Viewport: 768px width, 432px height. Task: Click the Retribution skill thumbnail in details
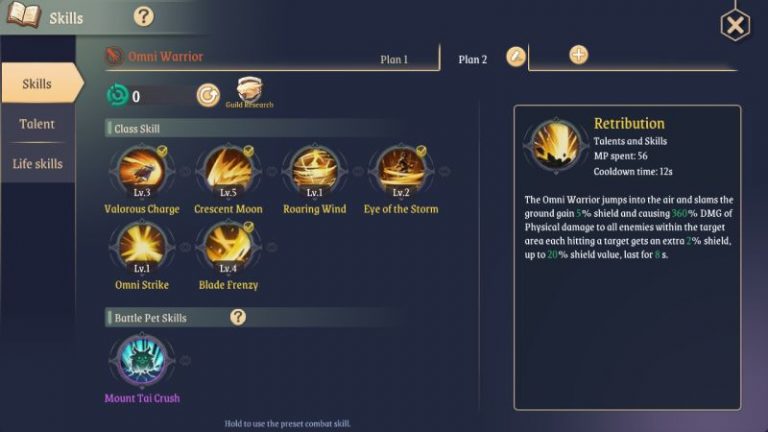pyautogui.click(x=556, y=145)
